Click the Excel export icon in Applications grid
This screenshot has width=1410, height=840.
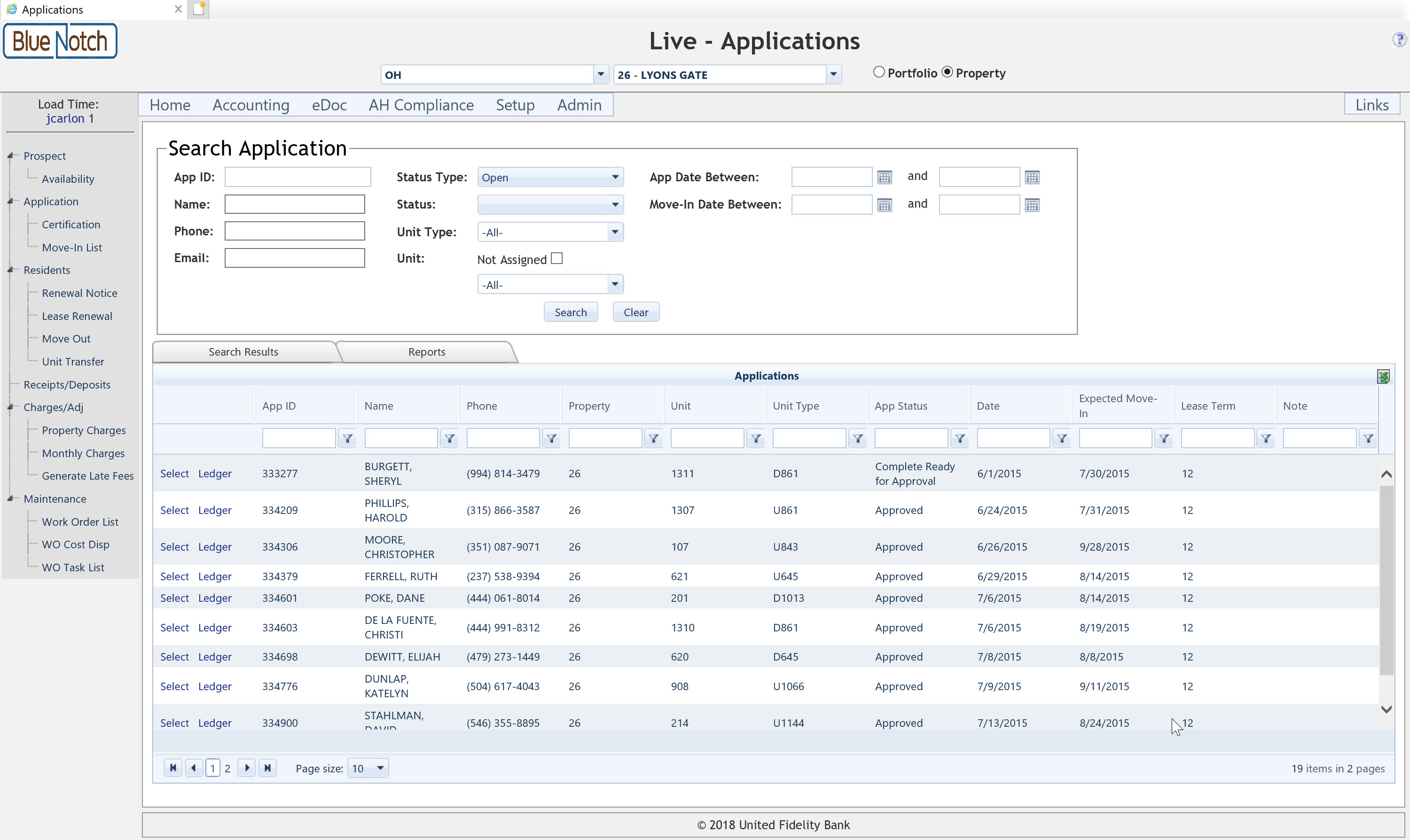click(1383, 376)
